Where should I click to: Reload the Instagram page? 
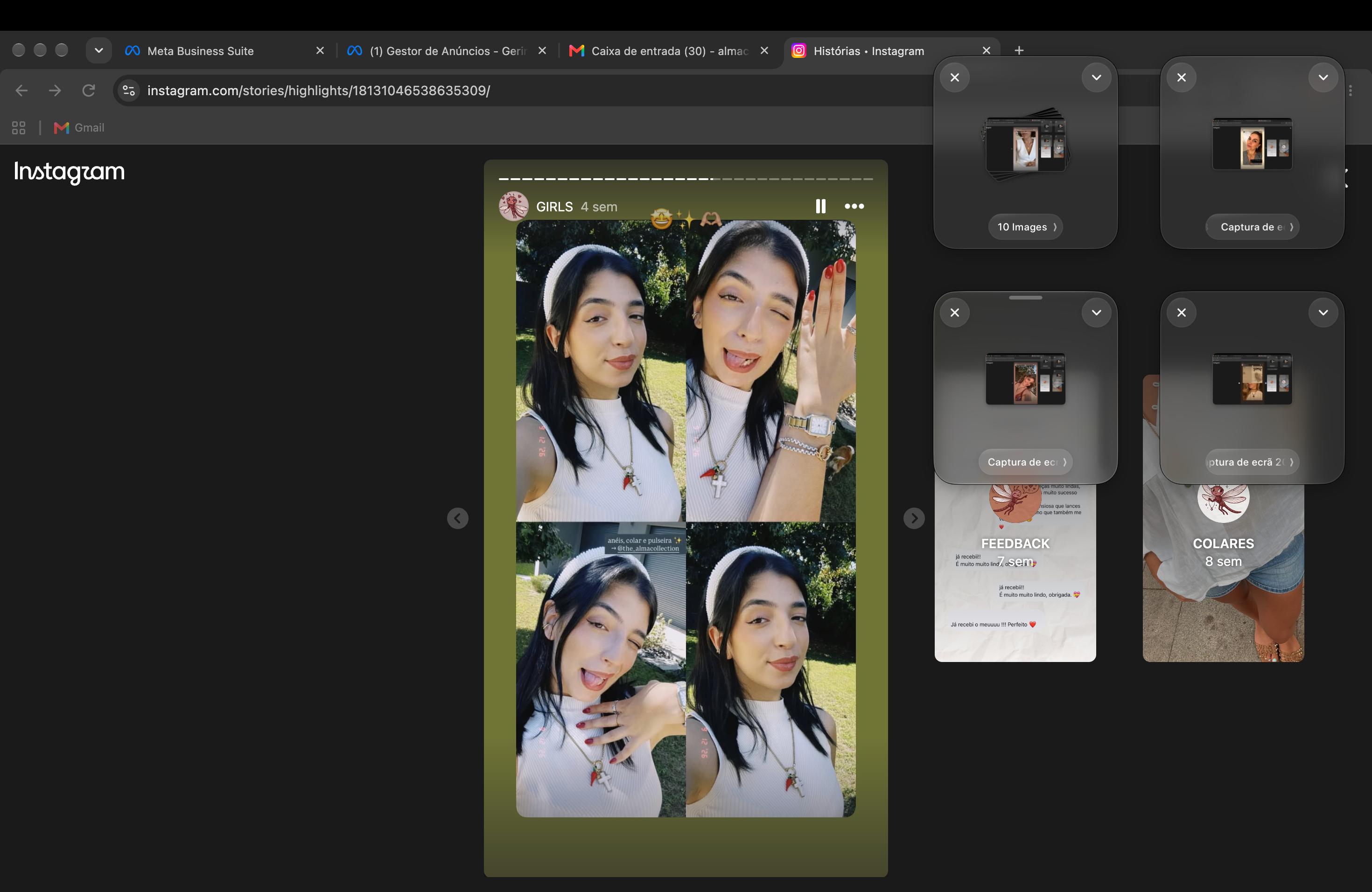tap(88, 91)
